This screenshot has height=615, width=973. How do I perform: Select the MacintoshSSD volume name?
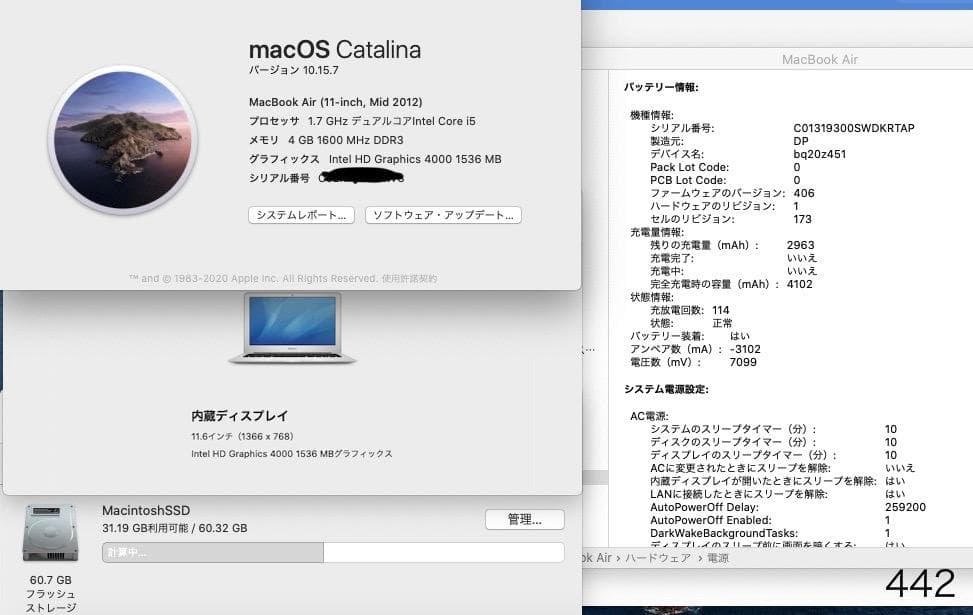(x=146, y=510)
